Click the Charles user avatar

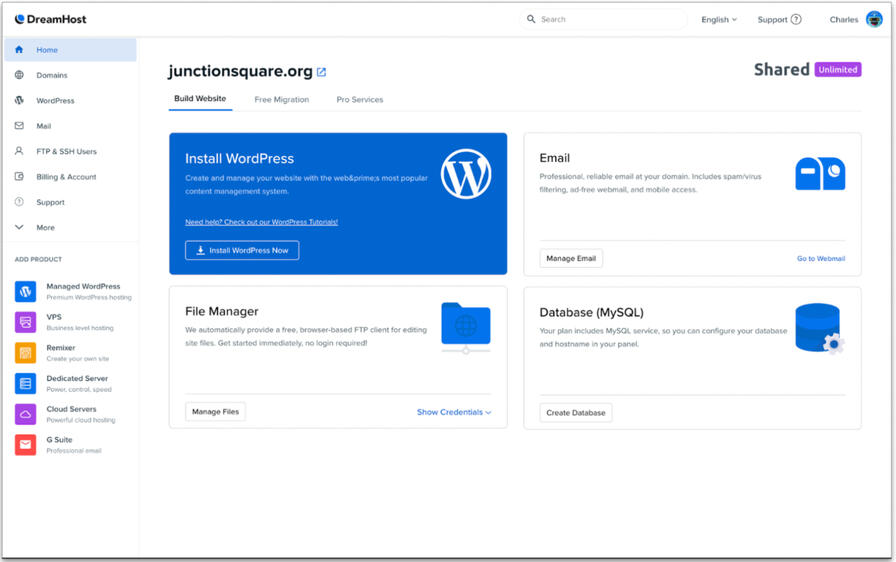pos(873,19)
